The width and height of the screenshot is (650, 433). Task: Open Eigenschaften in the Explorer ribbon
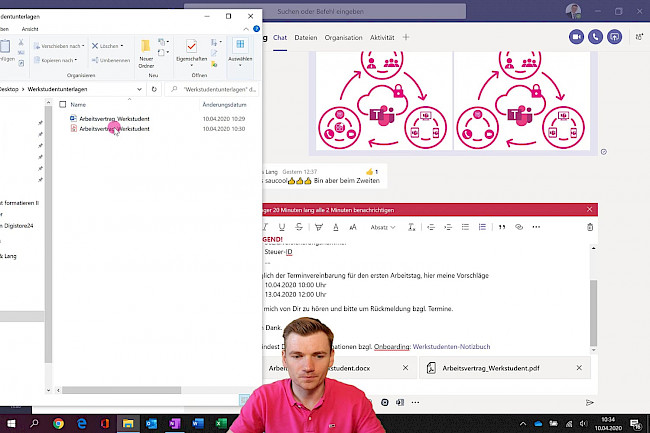pyautogui.click(x=192, y=53)
